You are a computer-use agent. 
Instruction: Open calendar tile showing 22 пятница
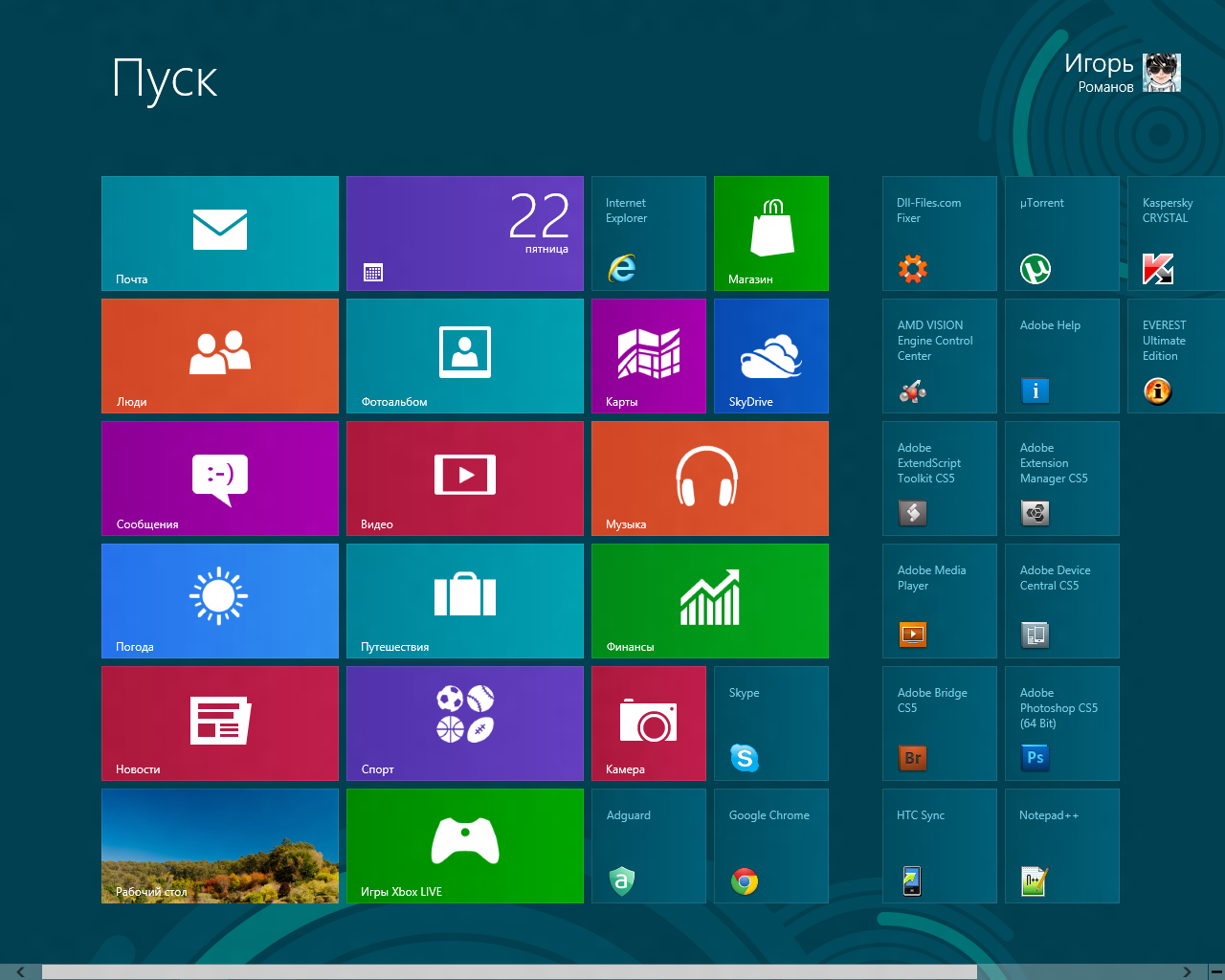465,234
